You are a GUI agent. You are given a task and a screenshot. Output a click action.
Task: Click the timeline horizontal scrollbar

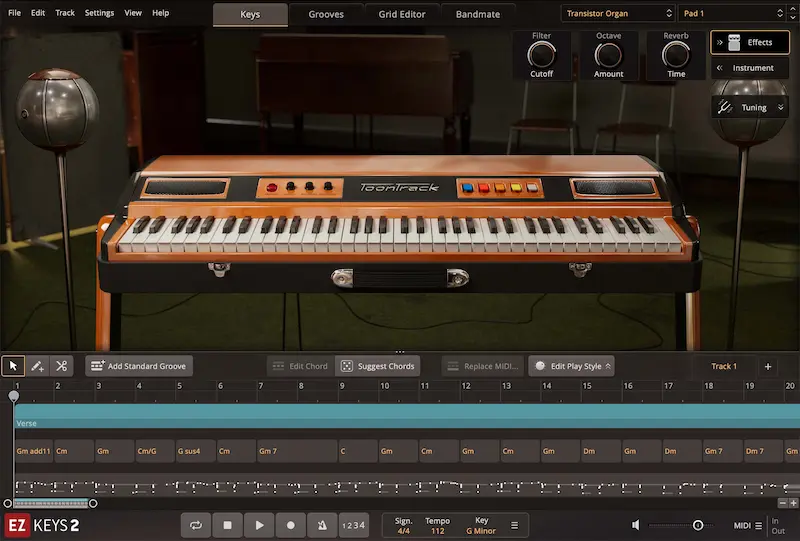click(x=51, y=503)
